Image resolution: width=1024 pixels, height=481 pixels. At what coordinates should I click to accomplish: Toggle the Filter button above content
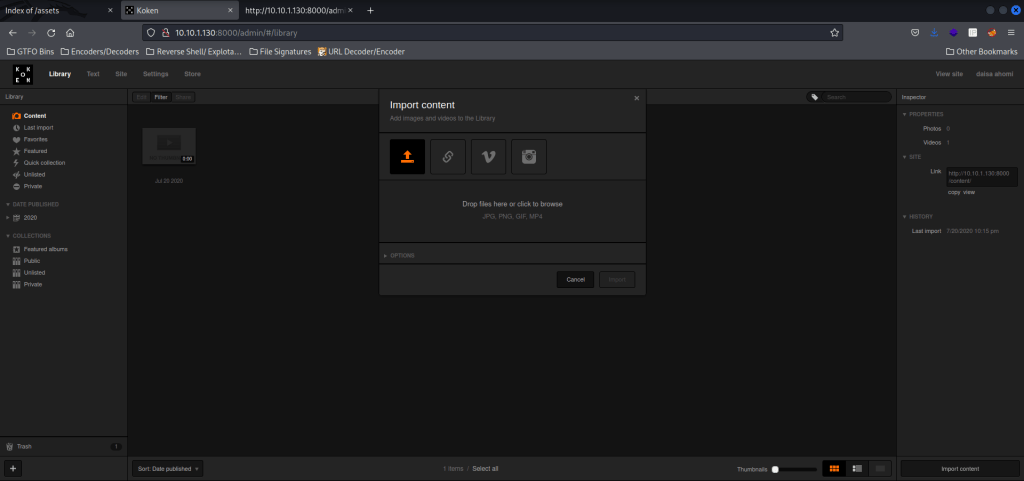tap(160, 97)
